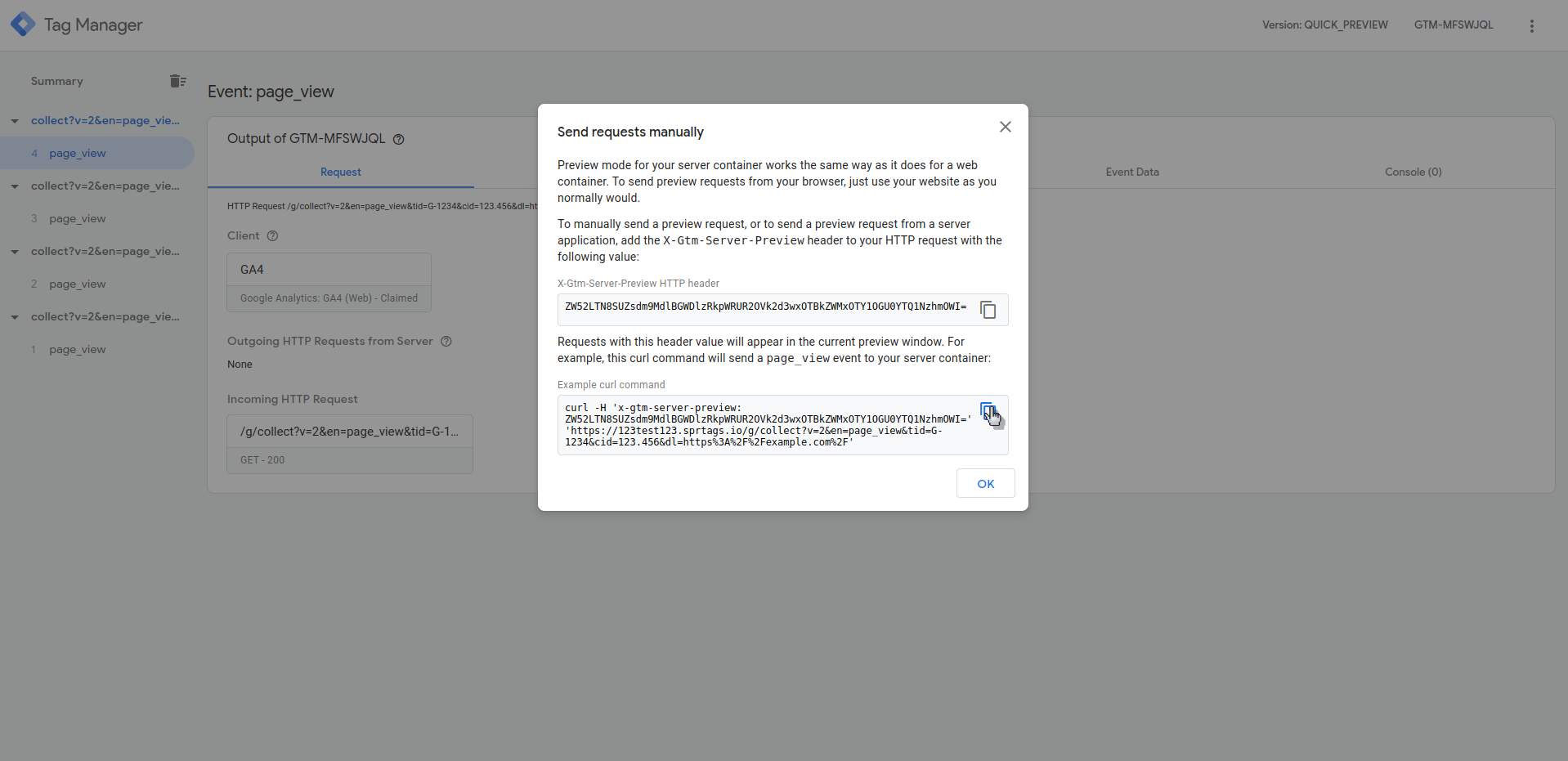Collapse the second collect?v=2 event group
Viewport: 1568px width, 761px height.
(x=14, y=186)
